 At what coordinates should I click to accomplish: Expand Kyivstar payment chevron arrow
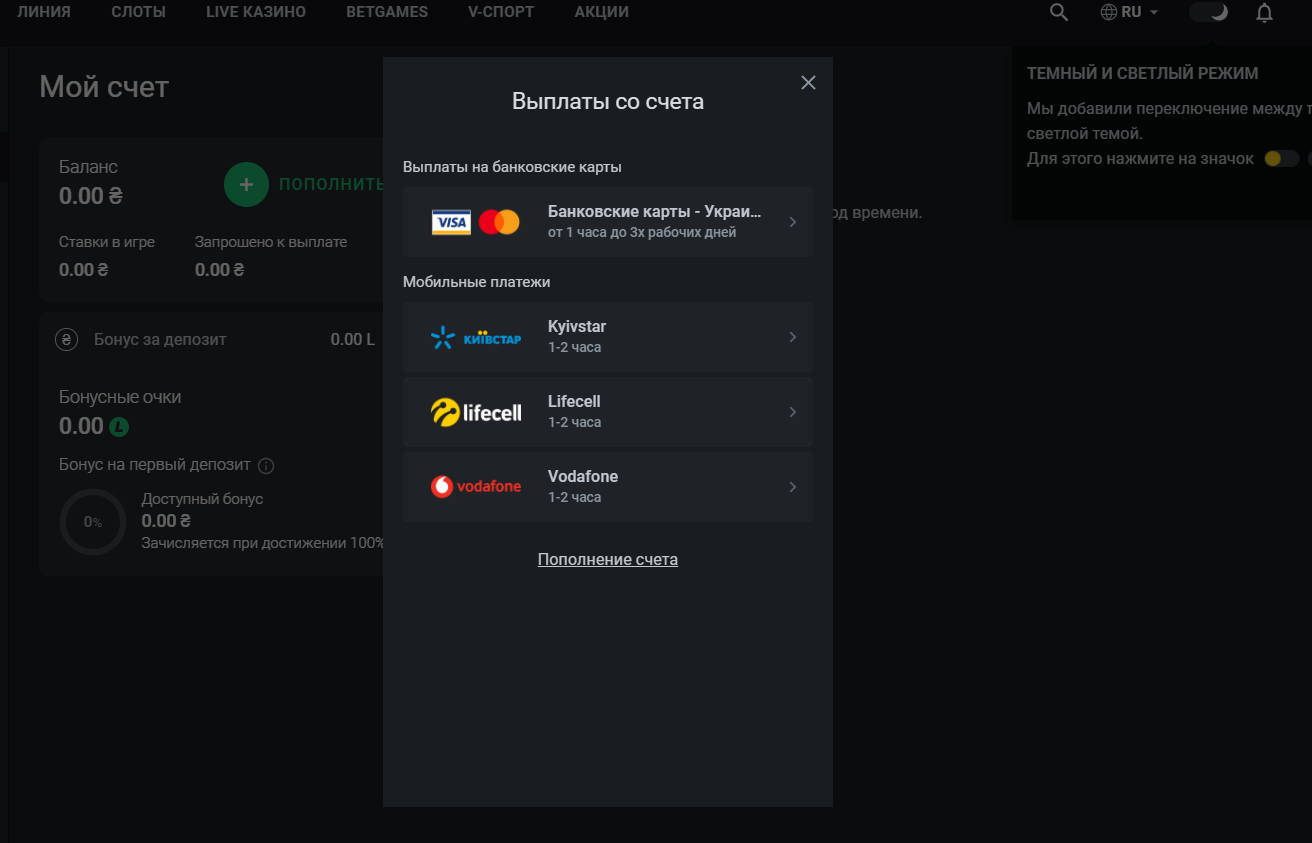coord(792,338)
